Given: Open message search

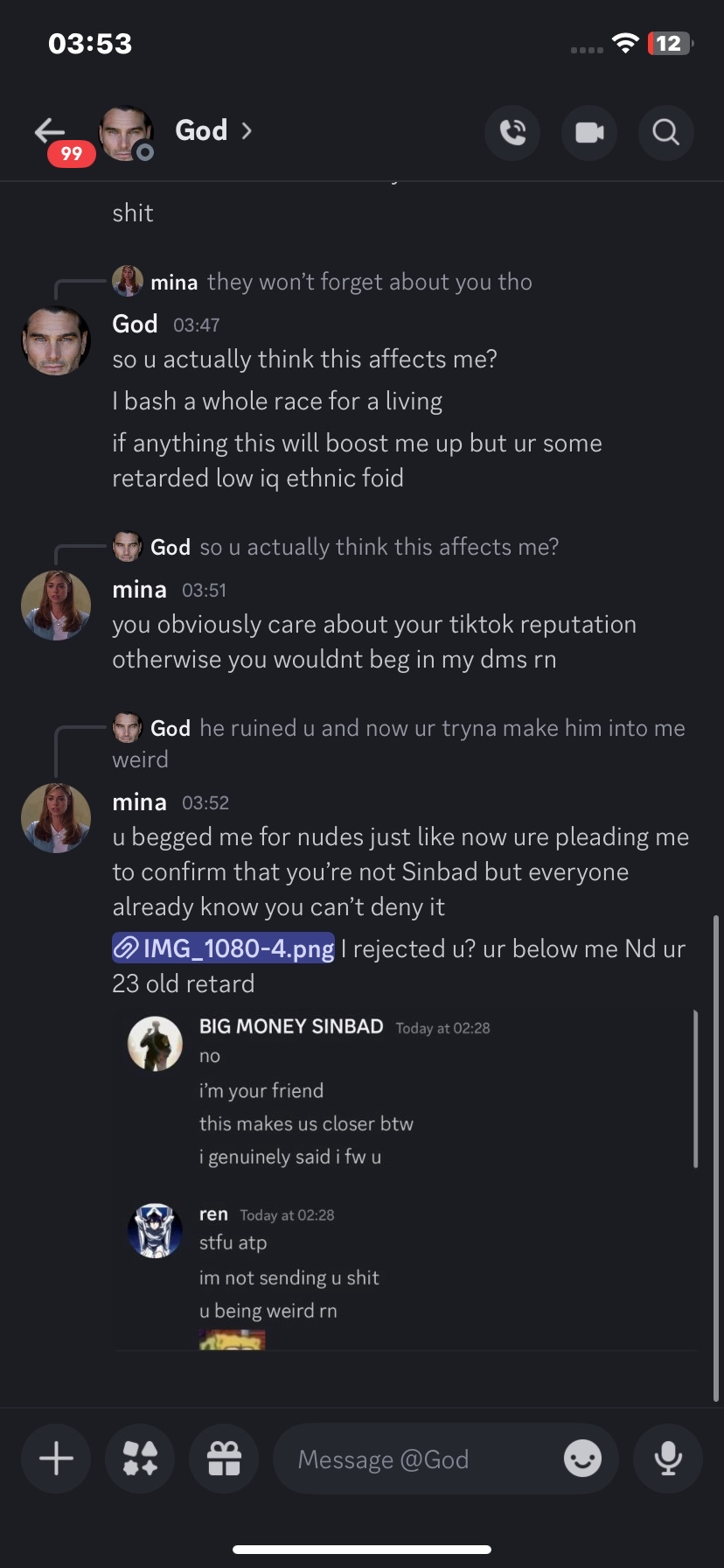Looking at the screenshot, I should pos(665,132).
